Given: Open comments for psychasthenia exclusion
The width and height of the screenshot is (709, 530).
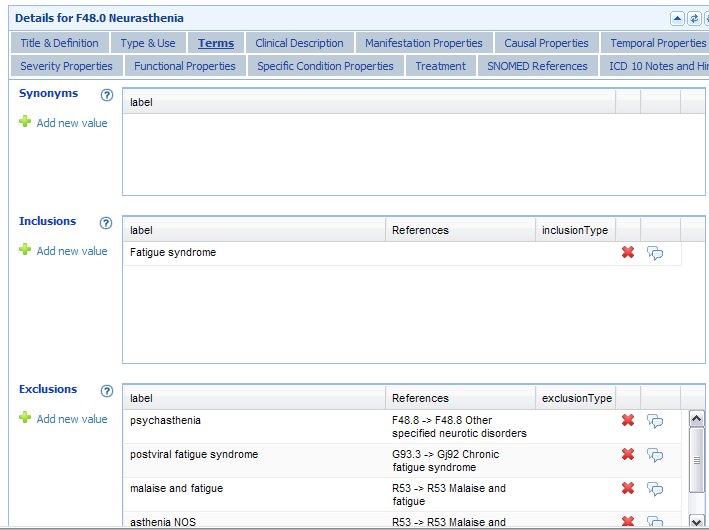Looking at the screenshot, I should click(x=655, y=421).
